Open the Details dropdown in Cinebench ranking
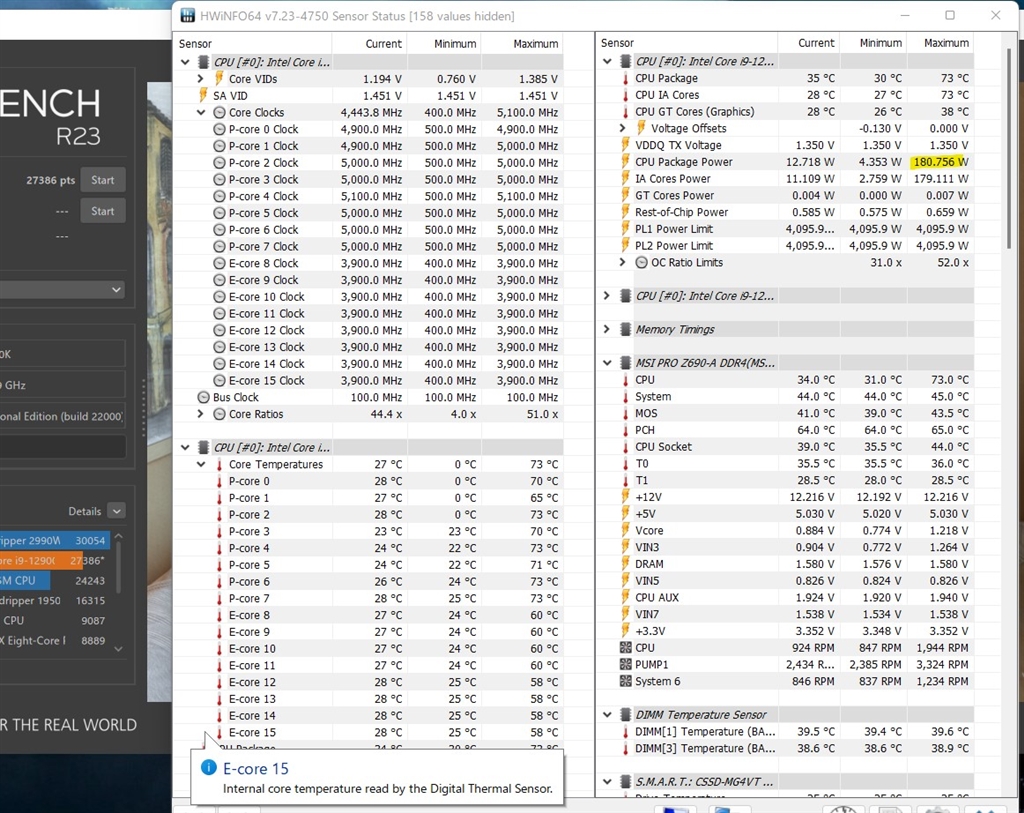The height and width of the screenshot is (813, 1024). (x=116, y=511)
